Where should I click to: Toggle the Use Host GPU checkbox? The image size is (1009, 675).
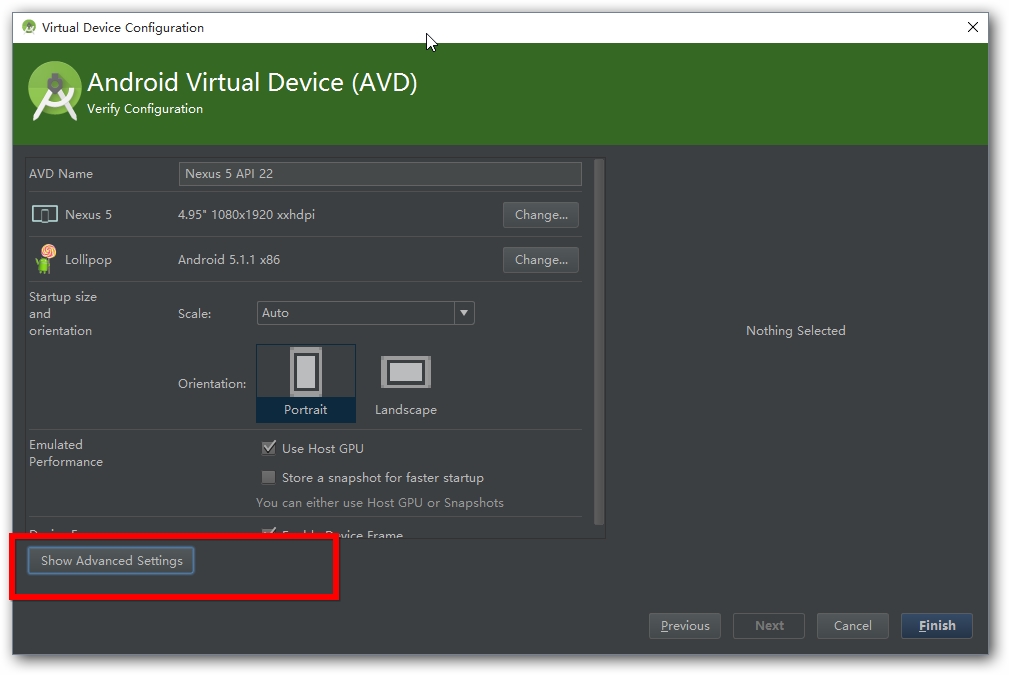(x=268, y=448)
